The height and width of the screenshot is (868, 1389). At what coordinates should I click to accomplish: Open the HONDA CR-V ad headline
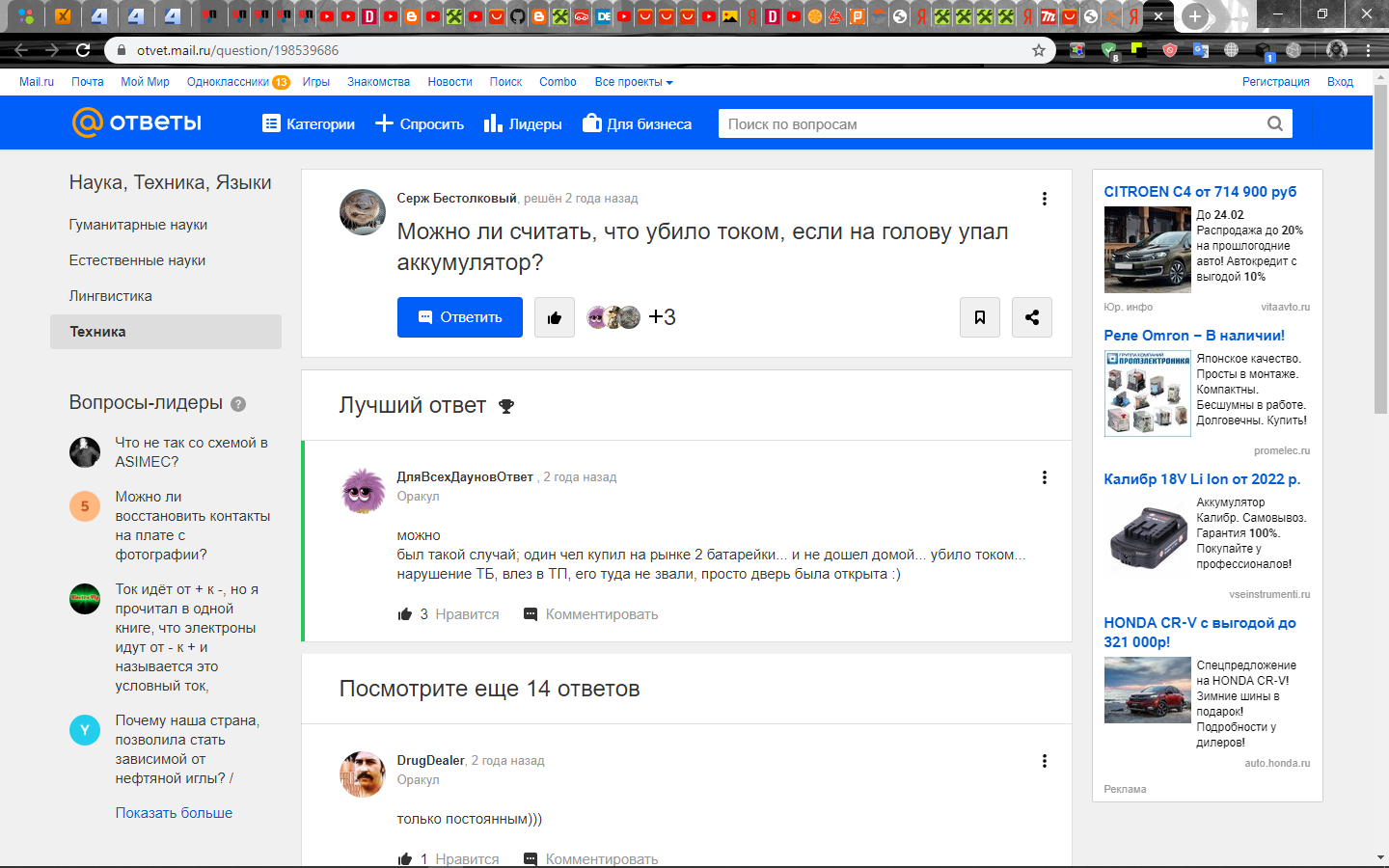pos(1200,633)
